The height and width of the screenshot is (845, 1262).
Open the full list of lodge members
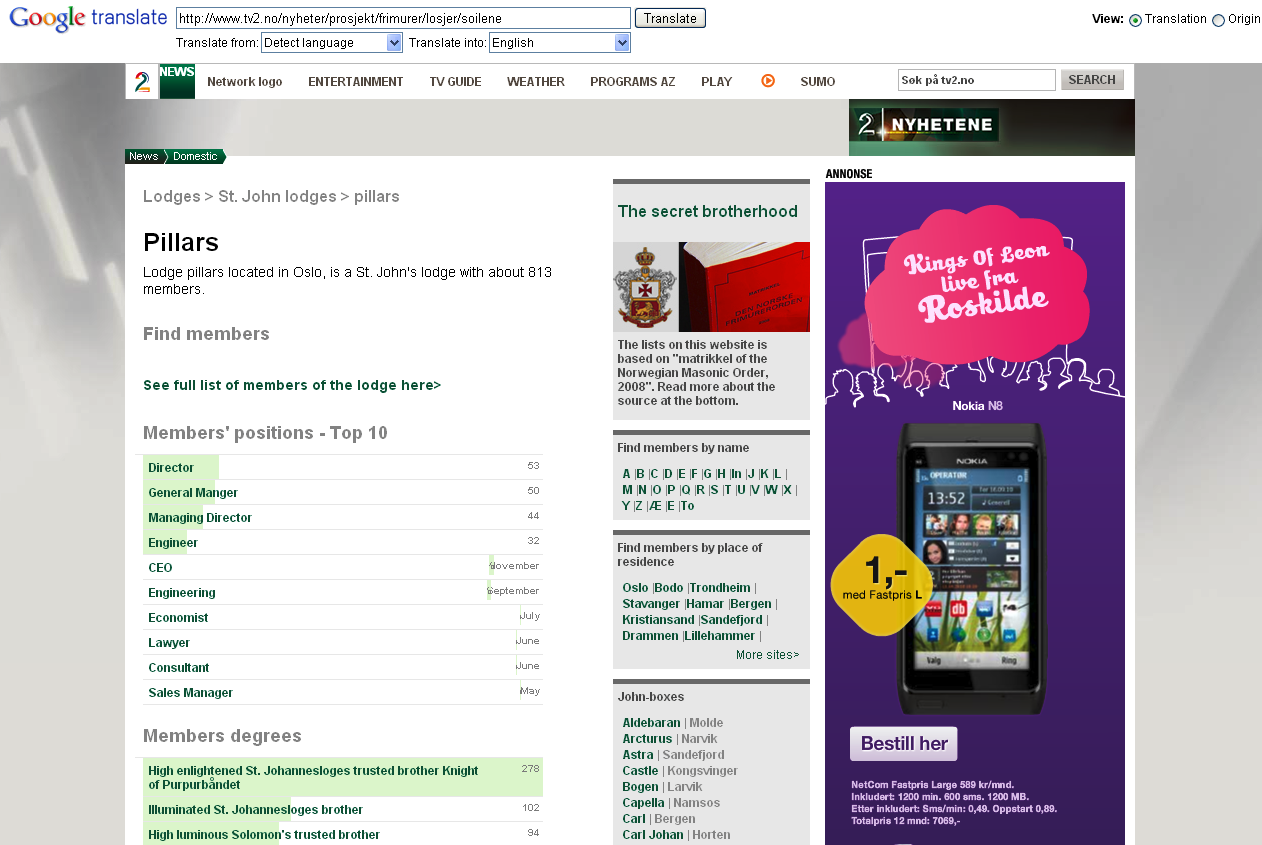[292, 385]
